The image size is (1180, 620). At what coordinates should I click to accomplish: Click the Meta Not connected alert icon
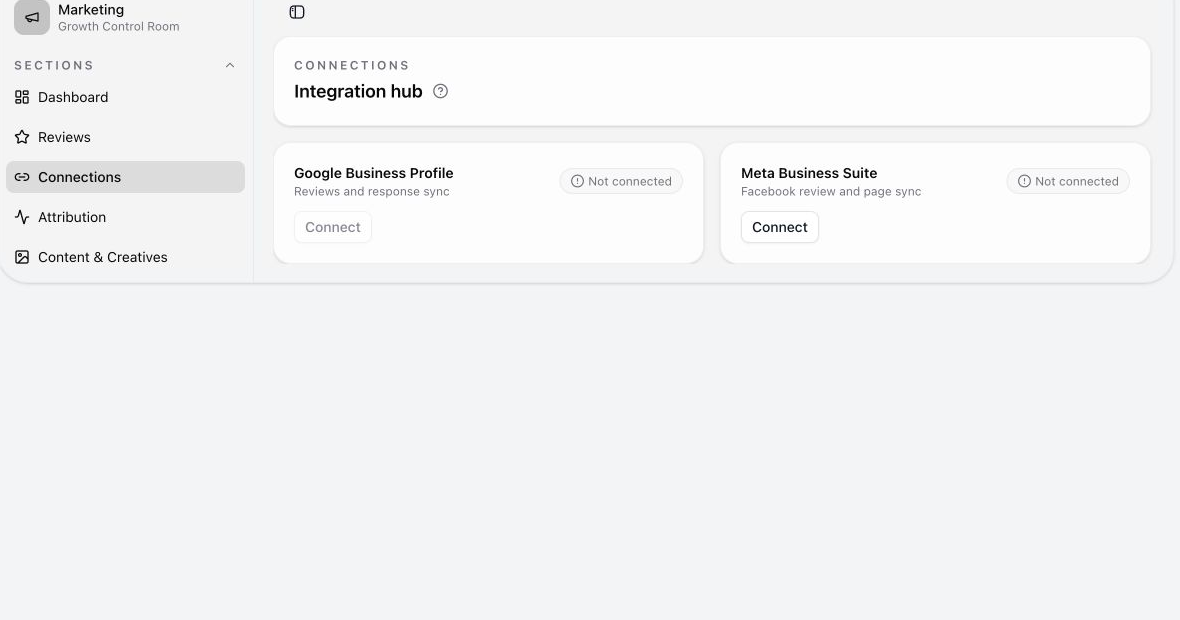click(1024, 181)
